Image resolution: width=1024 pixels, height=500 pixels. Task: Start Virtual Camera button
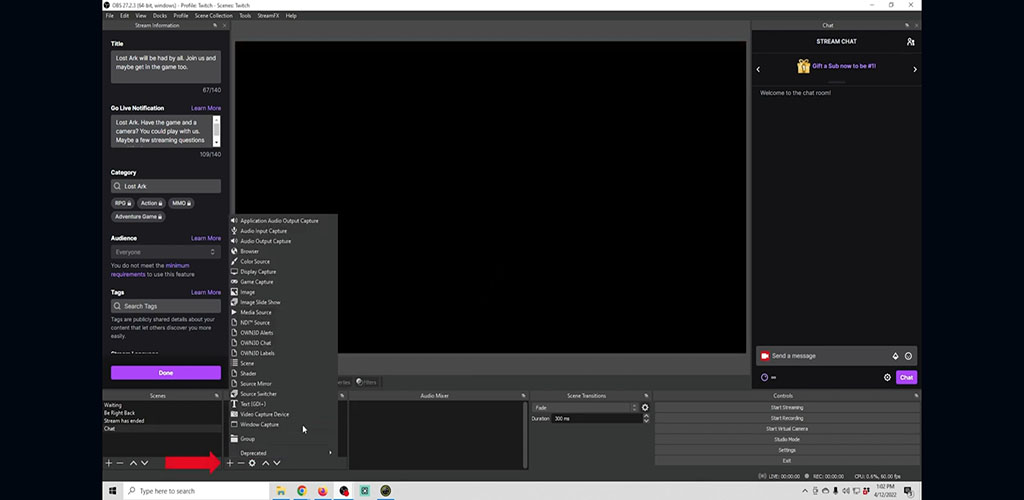[x=787, y=429]
